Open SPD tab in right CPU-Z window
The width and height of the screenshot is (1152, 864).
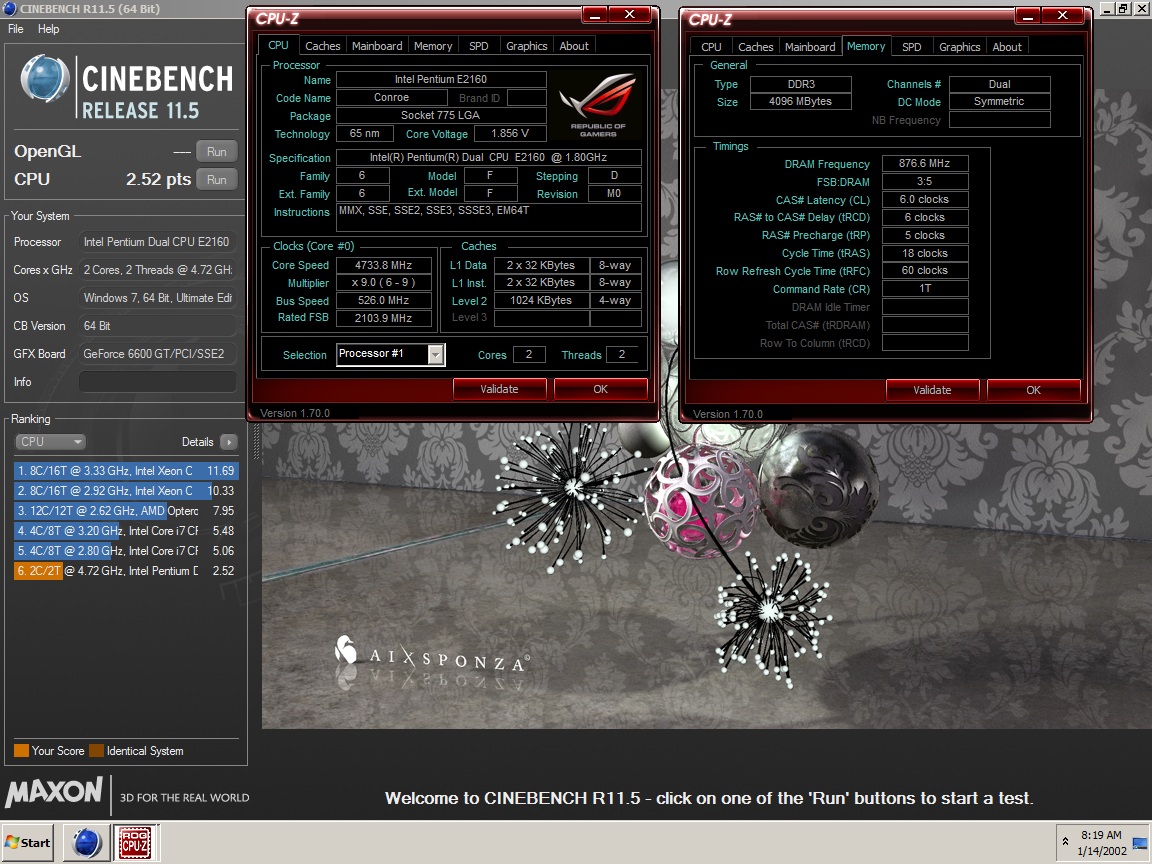(911, 46)
